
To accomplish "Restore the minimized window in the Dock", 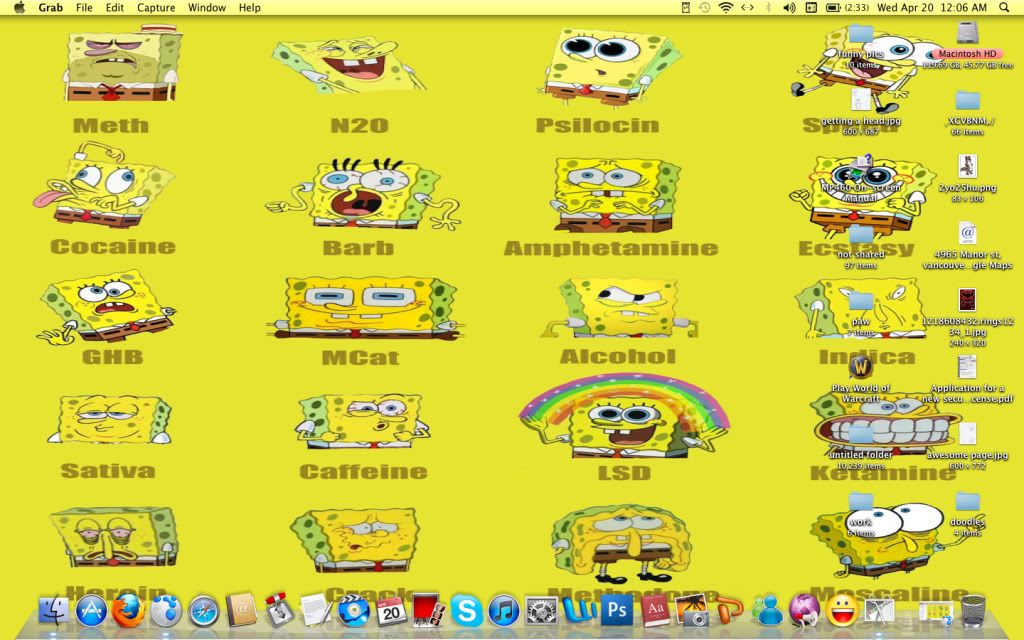I will (x=936, y=611).
